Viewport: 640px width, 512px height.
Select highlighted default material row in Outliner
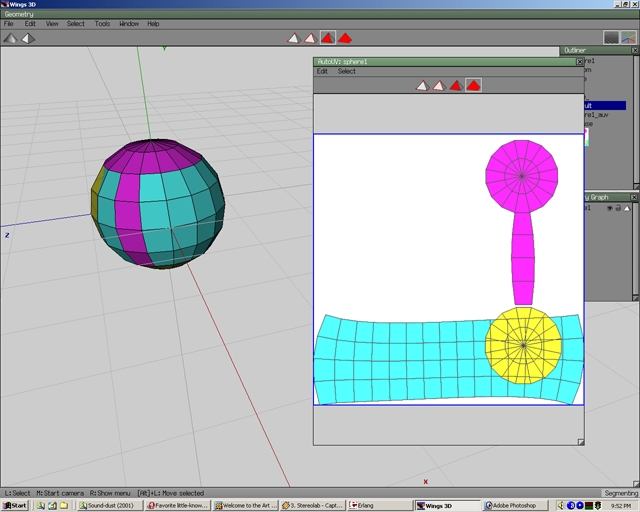point(605,106)
